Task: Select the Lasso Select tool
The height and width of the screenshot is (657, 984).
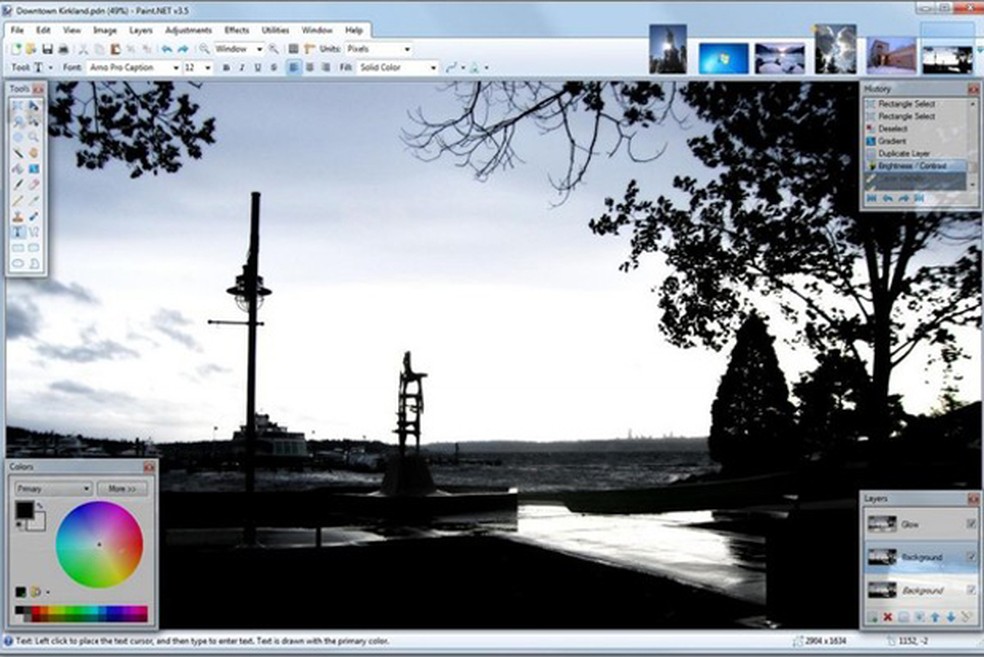Action: coord(18,122)
